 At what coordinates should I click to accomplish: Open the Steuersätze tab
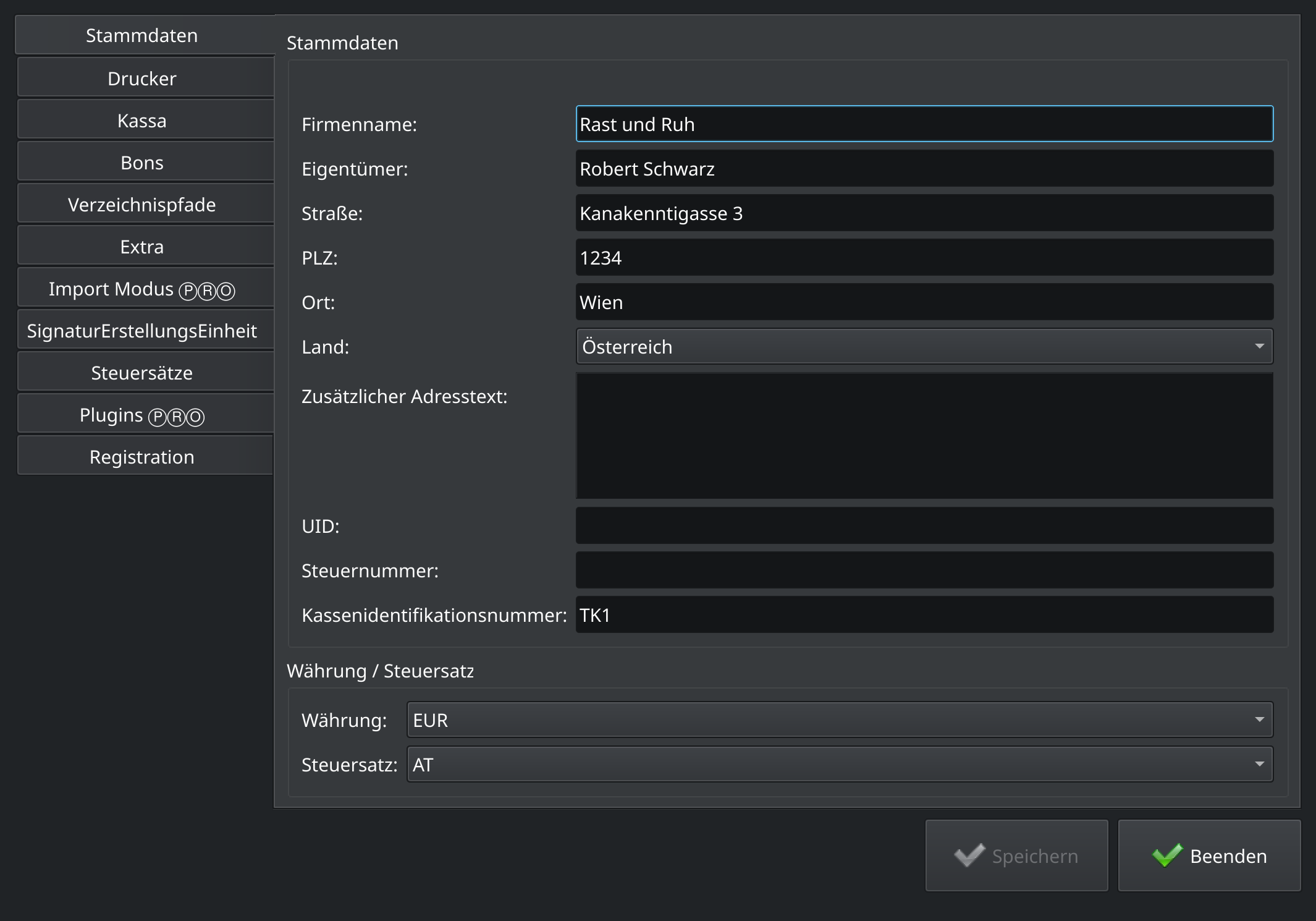pos(146,372)
